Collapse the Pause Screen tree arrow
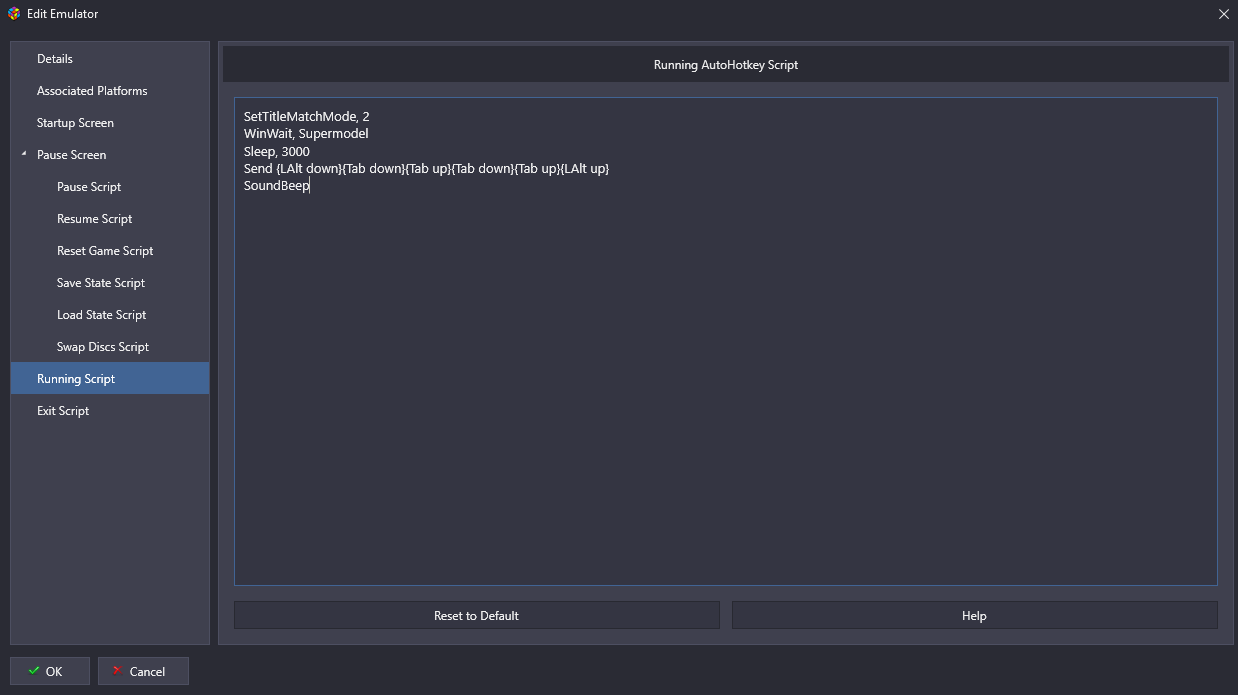Image resolution: width=1238 pixels, height=695 pixels. pos(23,155)
